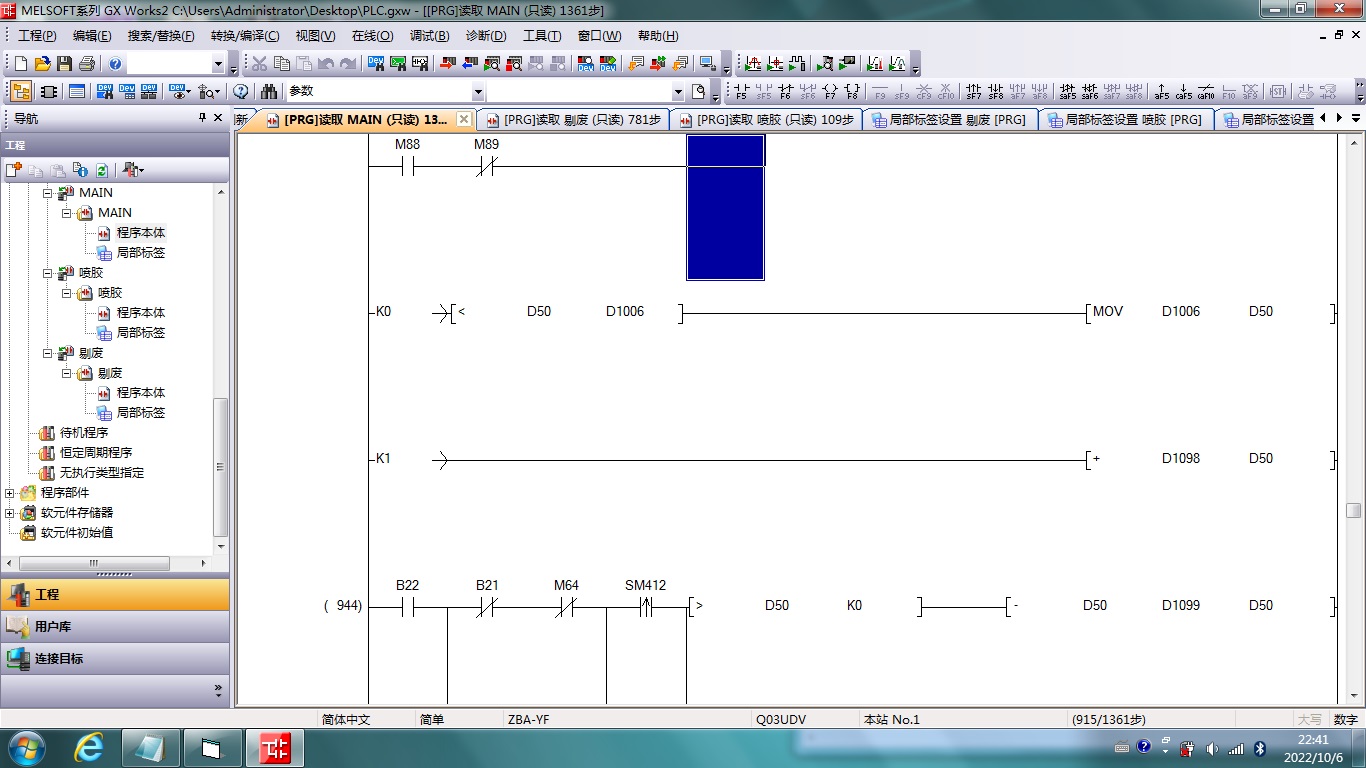The image size is (1366, 768).
Task: Click the Print icon in toolbar
Action: coord(86,64)
